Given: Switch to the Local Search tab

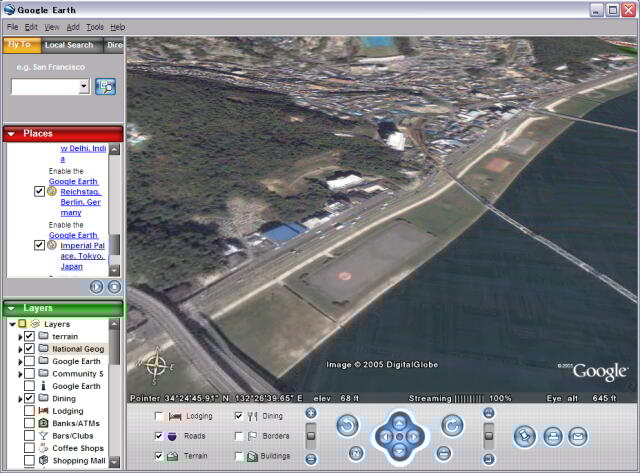Looking at the screenshot, I should click(x=68, y=45).
